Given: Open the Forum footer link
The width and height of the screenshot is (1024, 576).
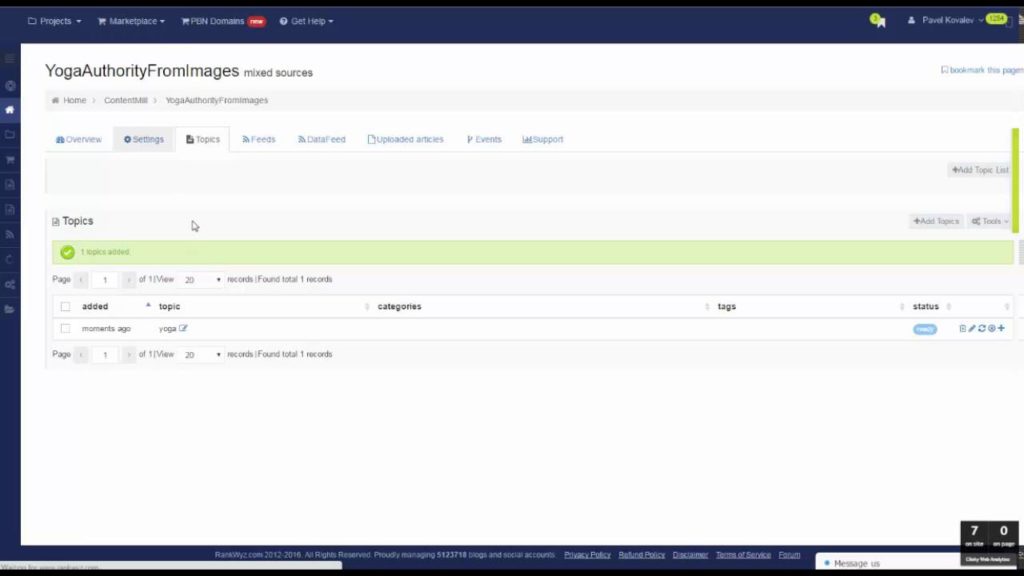Looking at the screenshot, I should click(x=789, y=555).
